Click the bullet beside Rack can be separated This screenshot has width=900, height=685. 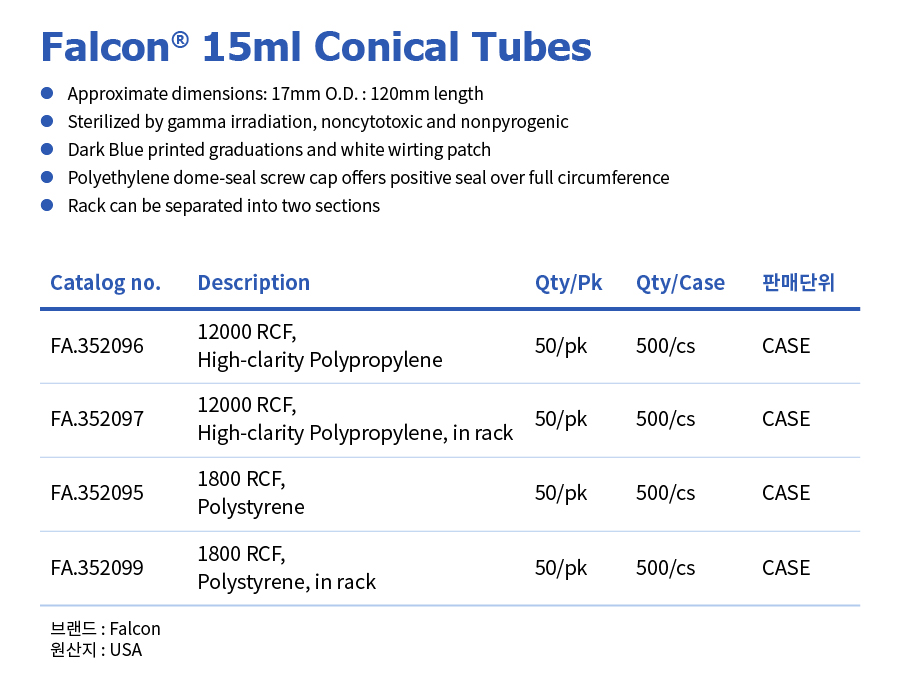(47, 206)
